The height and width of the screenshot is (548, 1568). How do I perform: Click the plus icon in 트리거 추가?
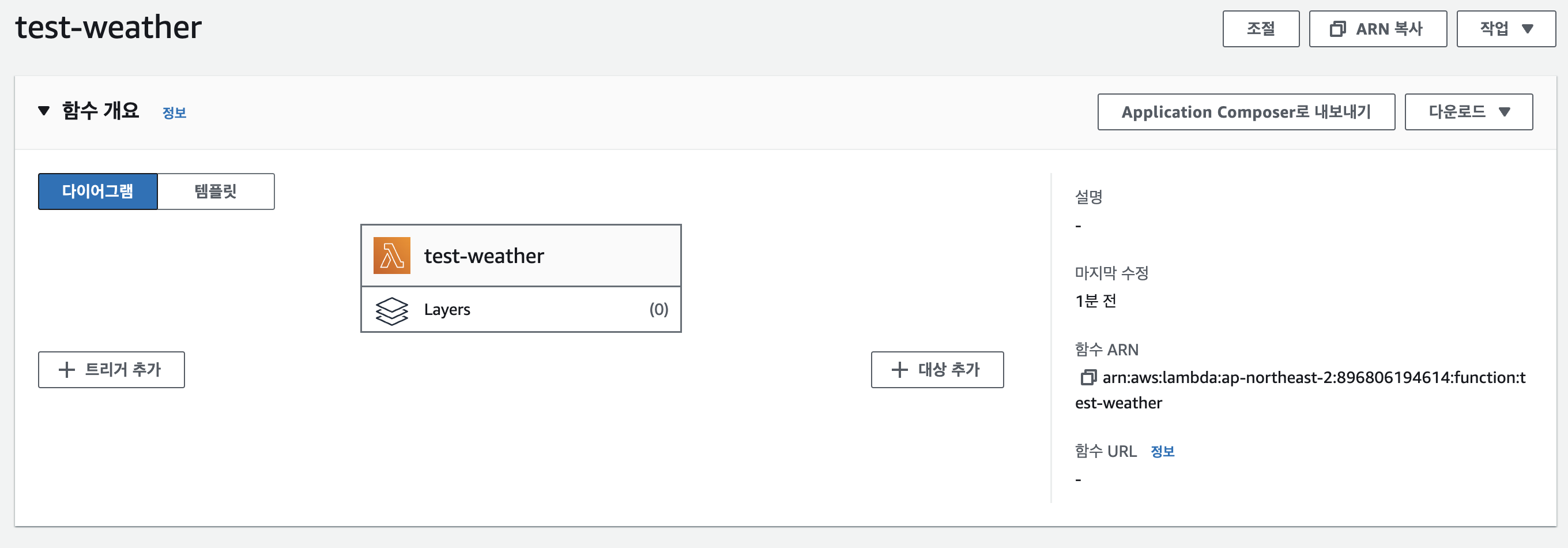(66, 370)
